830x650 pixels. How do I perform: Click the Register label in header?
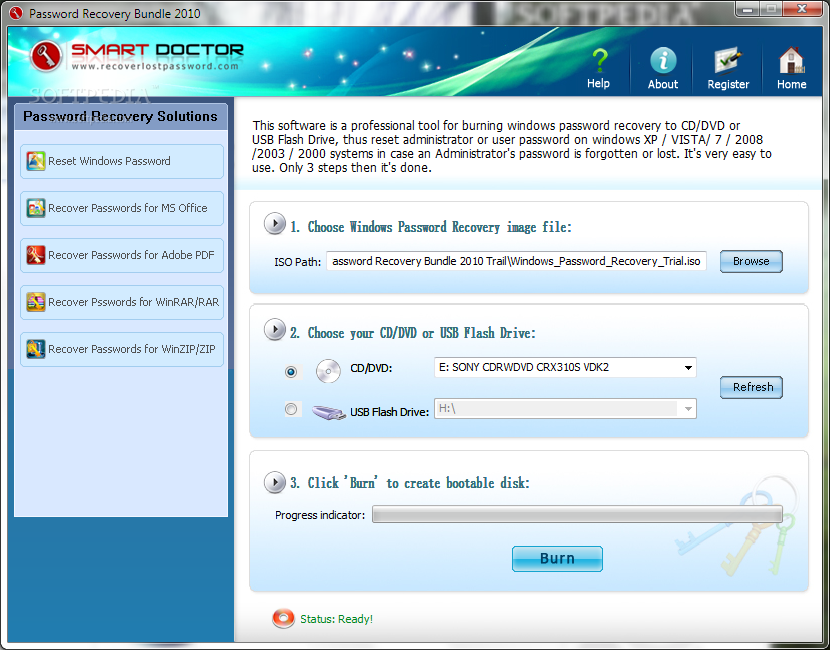click(728, 85)
